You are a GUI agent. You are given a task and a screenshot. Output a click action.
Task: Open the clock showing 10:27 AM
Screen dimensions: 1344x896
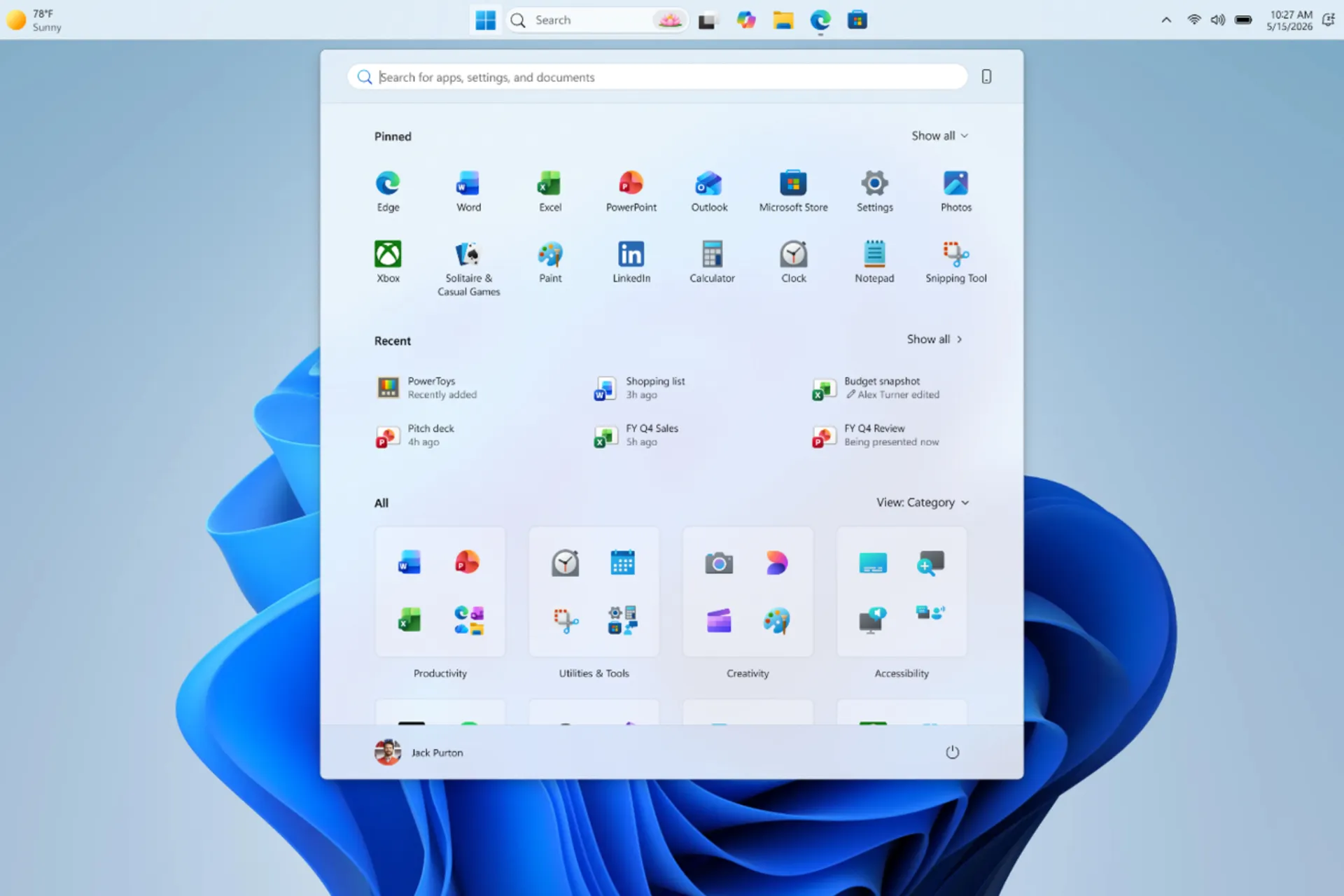pyautogui.click(x=1289, y=20)
